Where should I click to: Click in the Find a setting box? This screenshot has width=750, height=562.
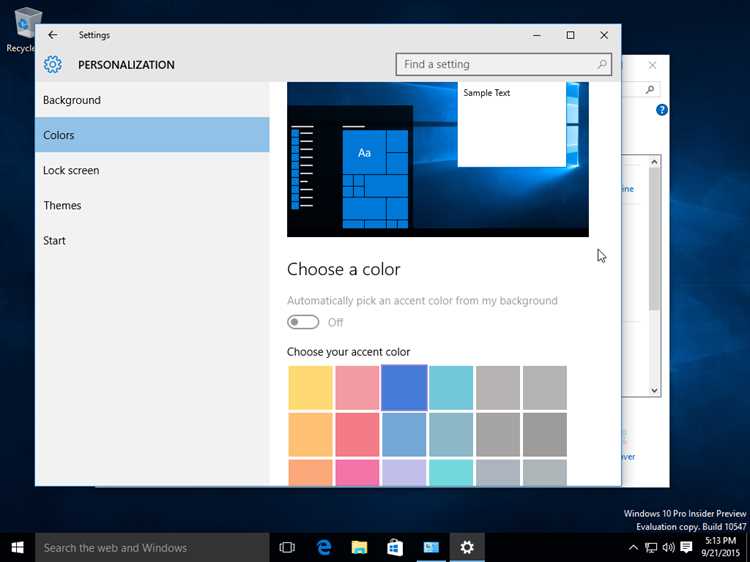click(504, 64)
